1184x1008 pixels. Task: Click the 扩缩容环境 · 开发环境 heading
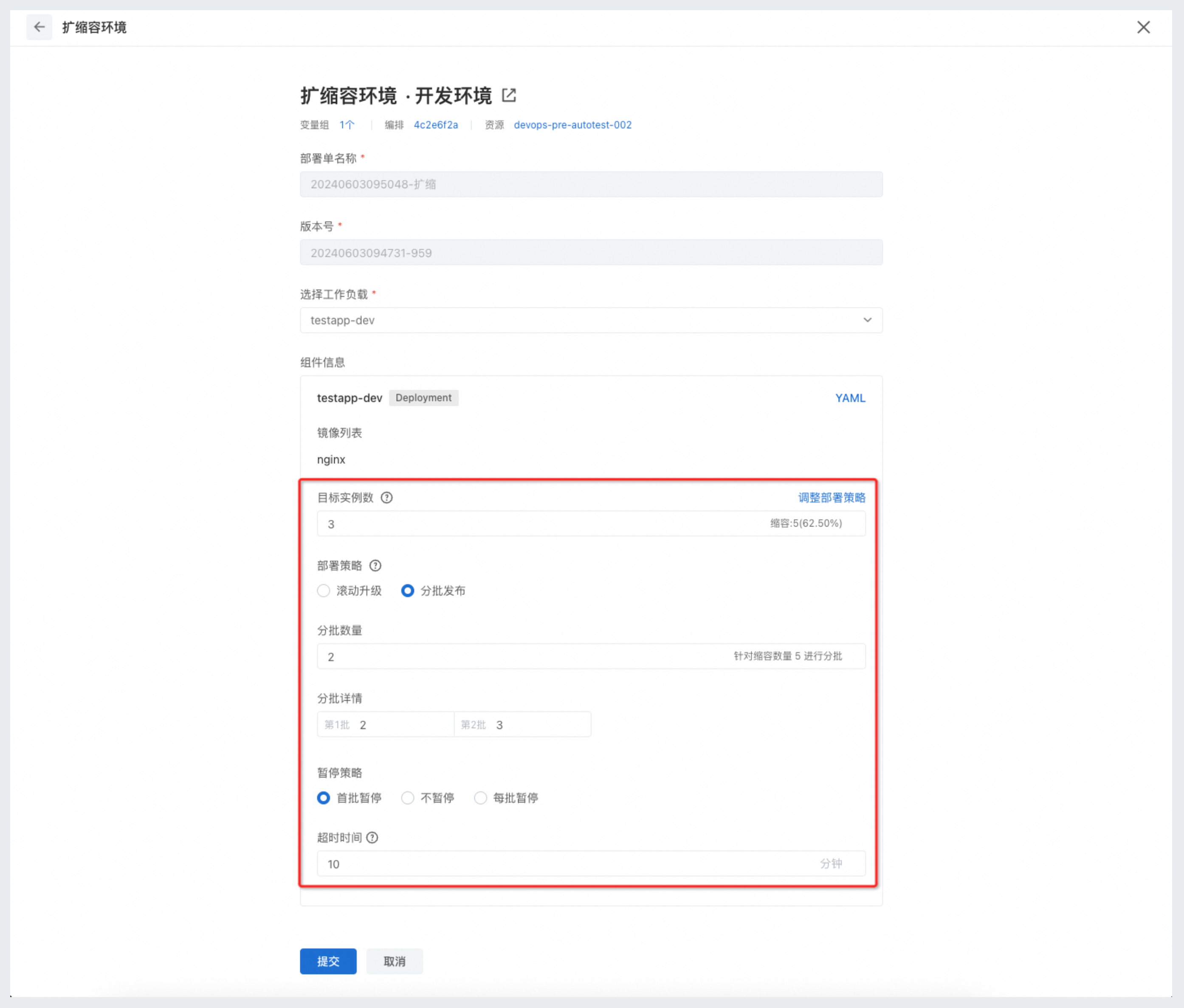click(395, 96)
